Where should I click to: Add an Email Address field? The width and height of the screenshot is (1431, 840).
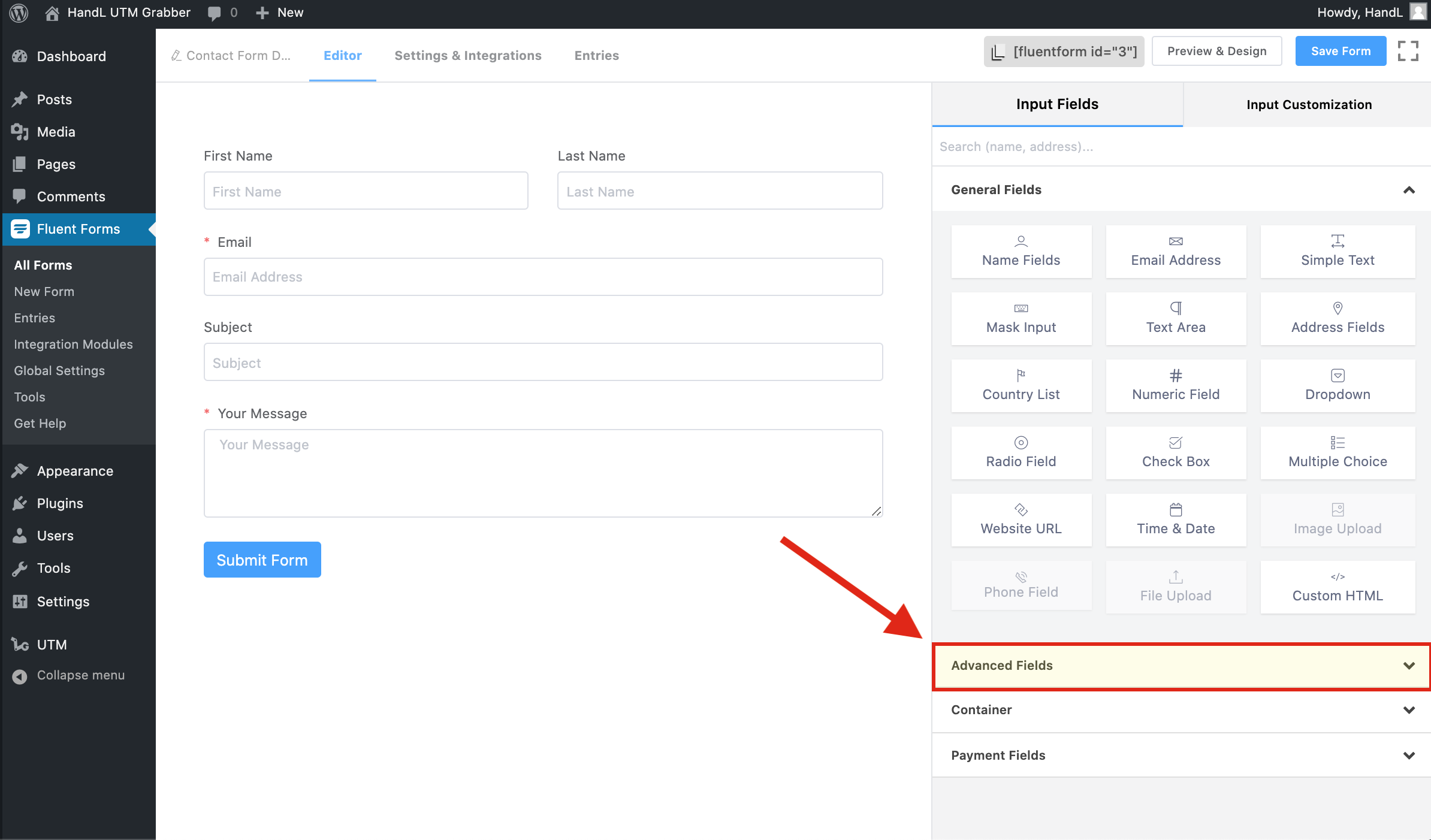tap(1175, 252)
